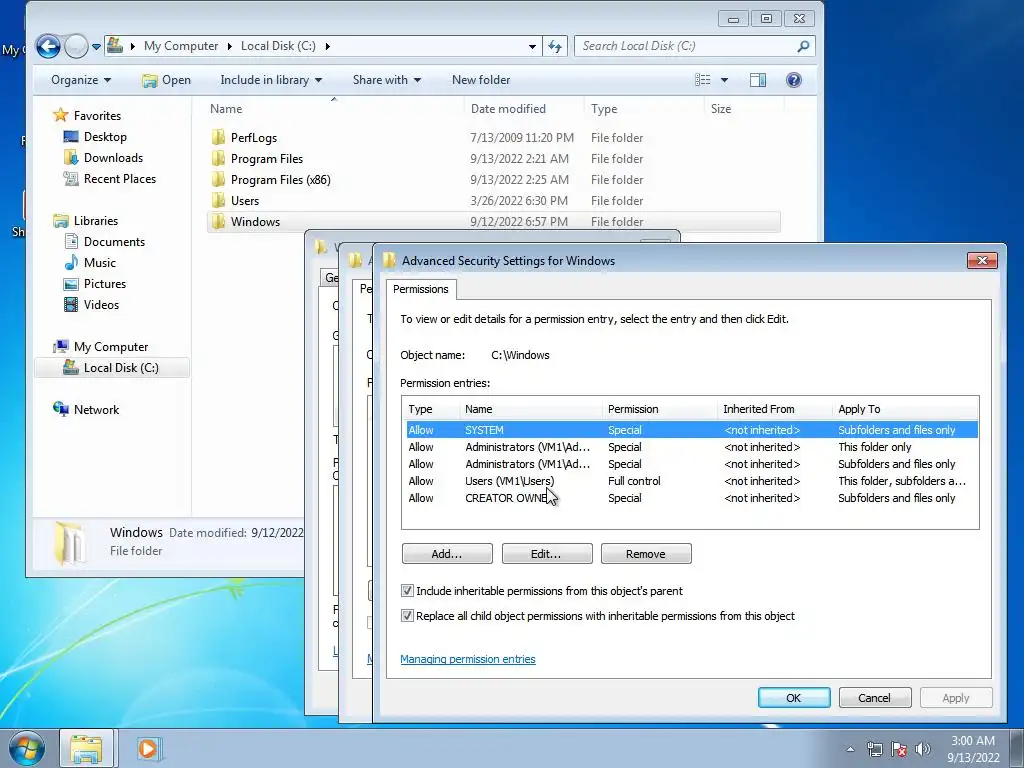Click the Windows Explorer taskbar icon

pyautogui.click(x=86, y=748)
